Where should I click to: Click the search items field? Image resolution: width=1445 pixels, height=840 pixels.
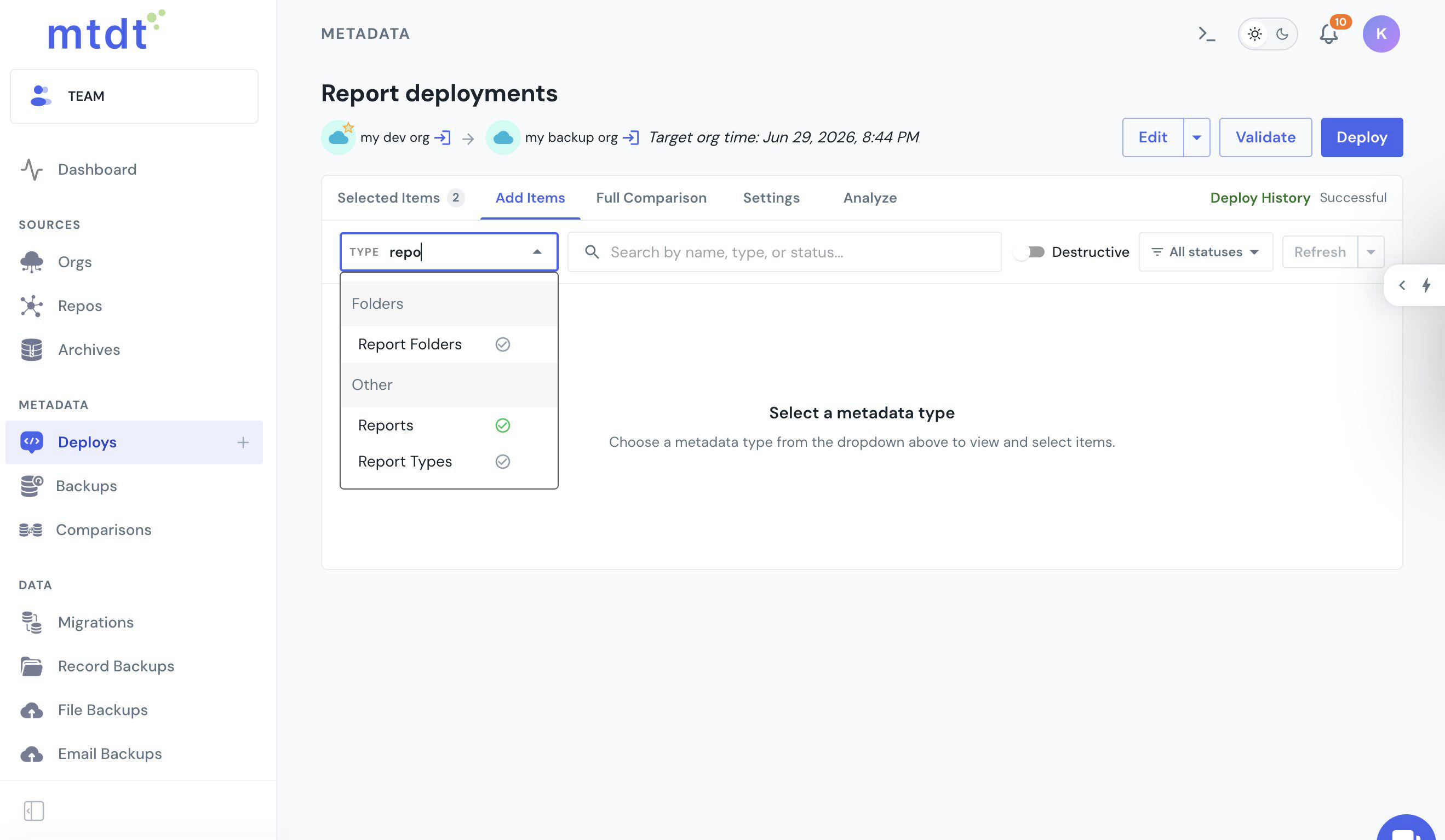(784, 252)
